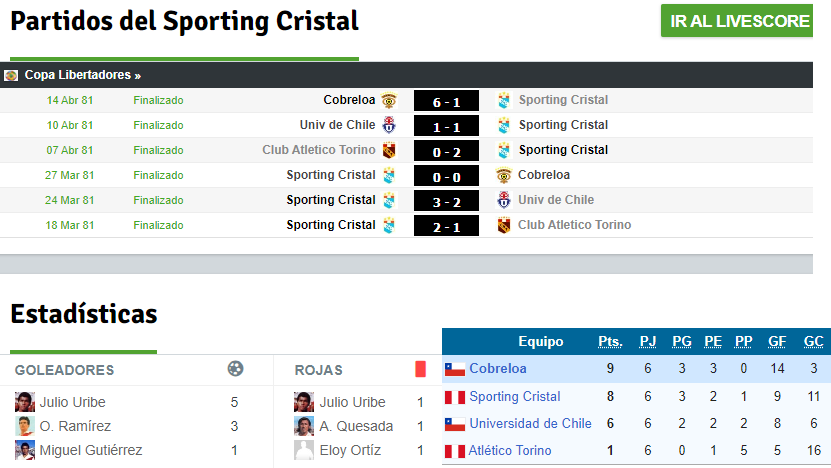Click the IR AL LIVESCORE button
Image resolution: width=831 pixels, height=468 pixels.
737,21
